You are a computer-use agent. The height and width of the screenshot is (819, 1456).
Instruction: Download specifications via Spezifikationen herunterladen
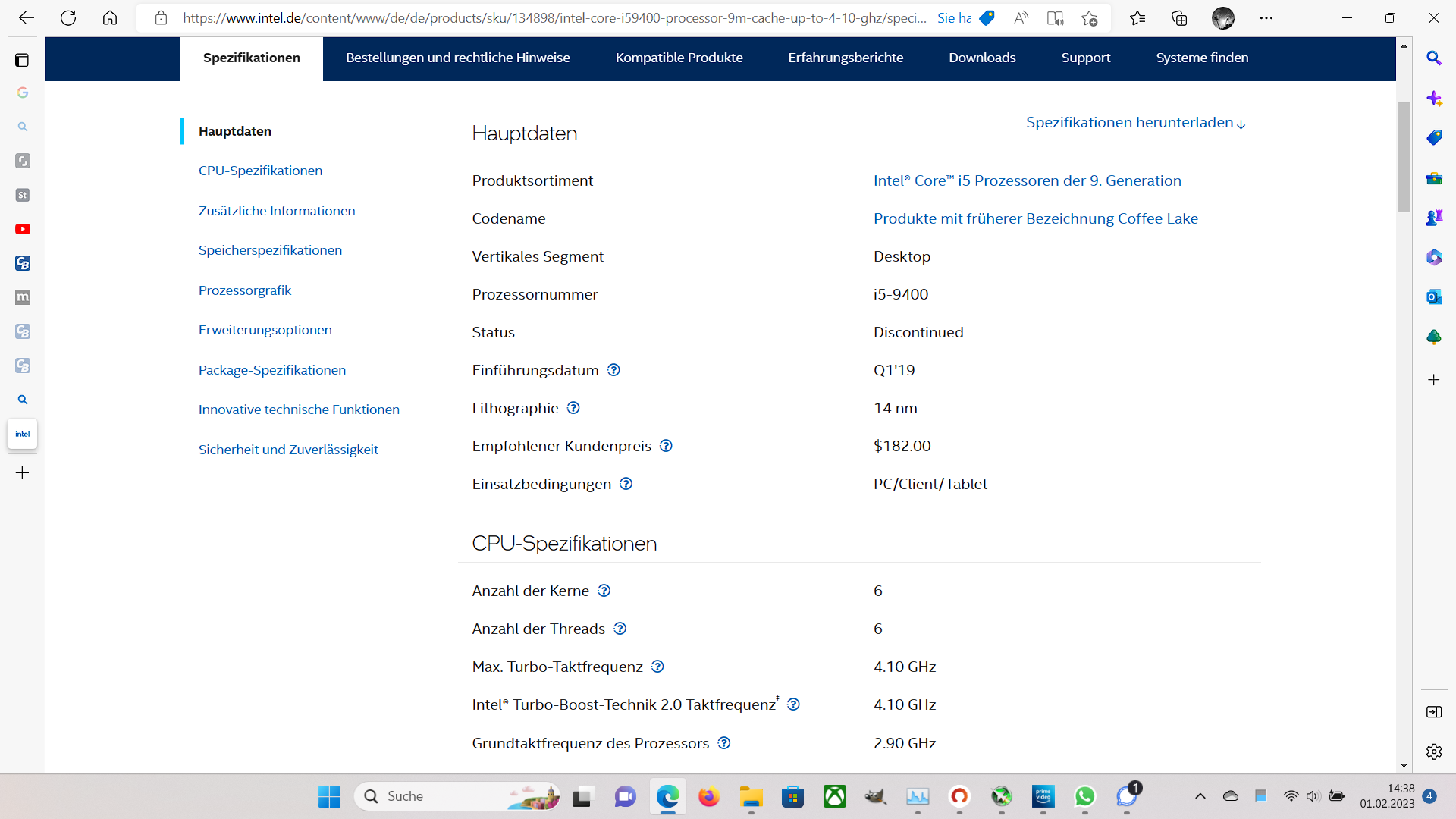(1136, 123)
